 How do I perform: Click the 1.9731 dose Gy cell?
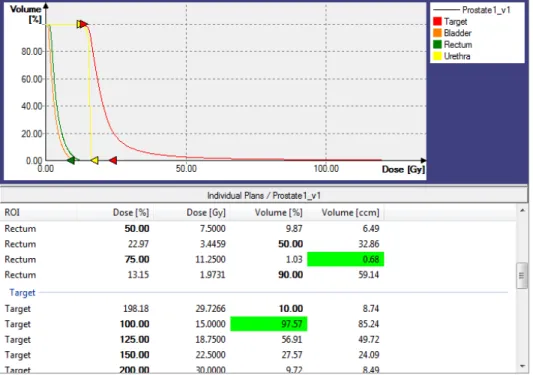[x=213, y=275]
